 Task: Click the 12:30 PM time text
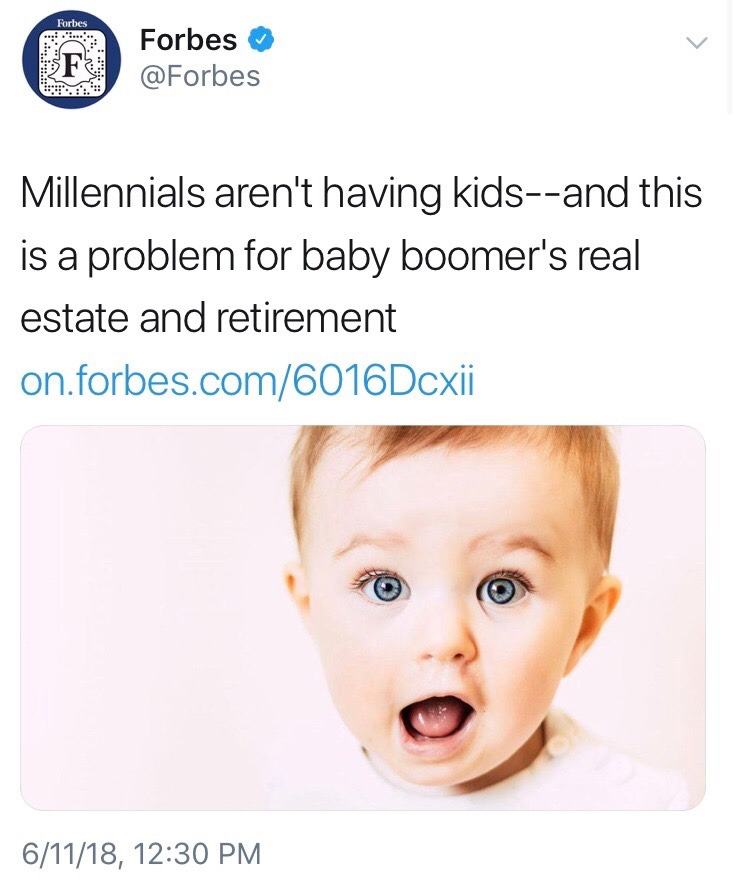[196, 854]
